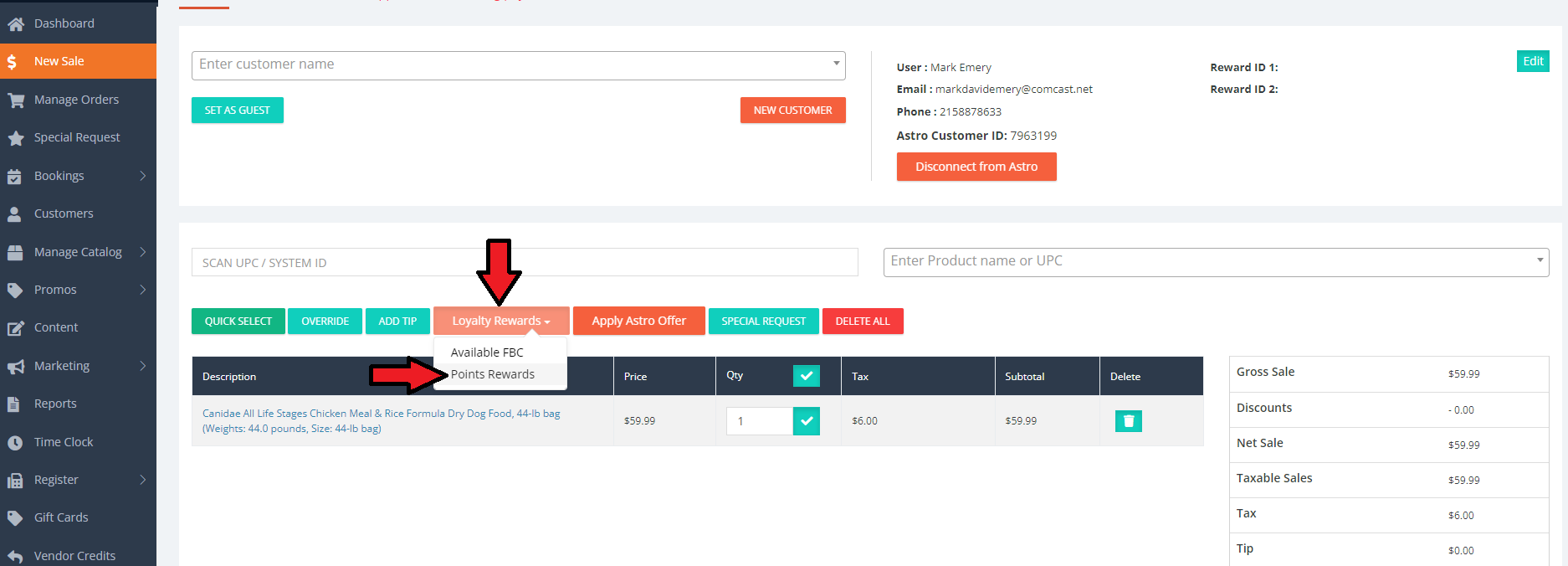Select Points Rewards from the dropdown menu
This screenshot has width=1568, height=566.
[x=493, y=374]
